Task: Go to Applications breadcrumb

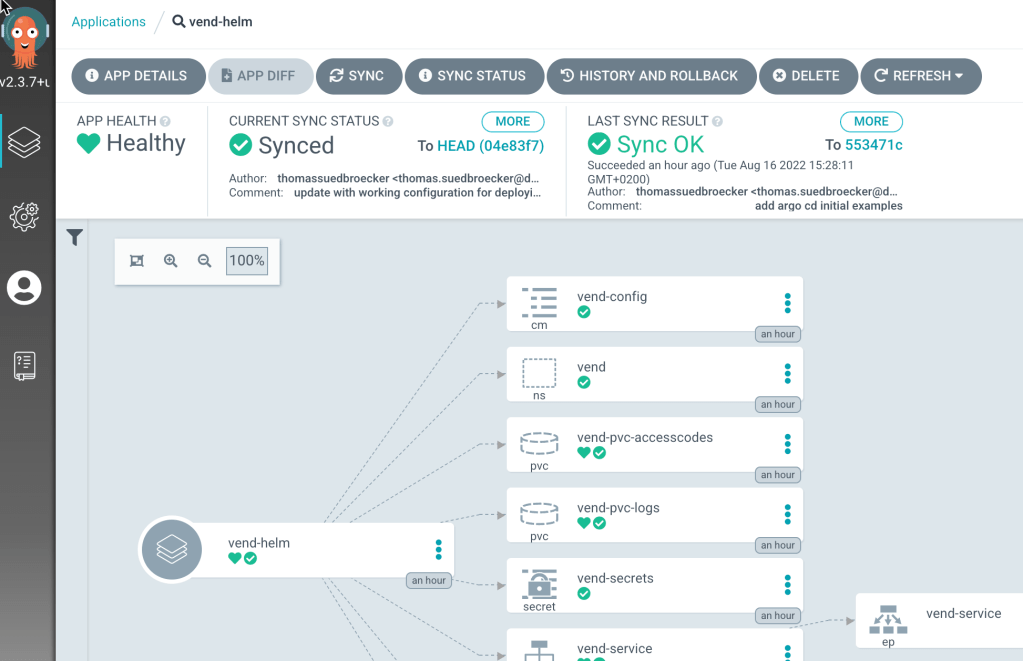Action: [108, 21]
